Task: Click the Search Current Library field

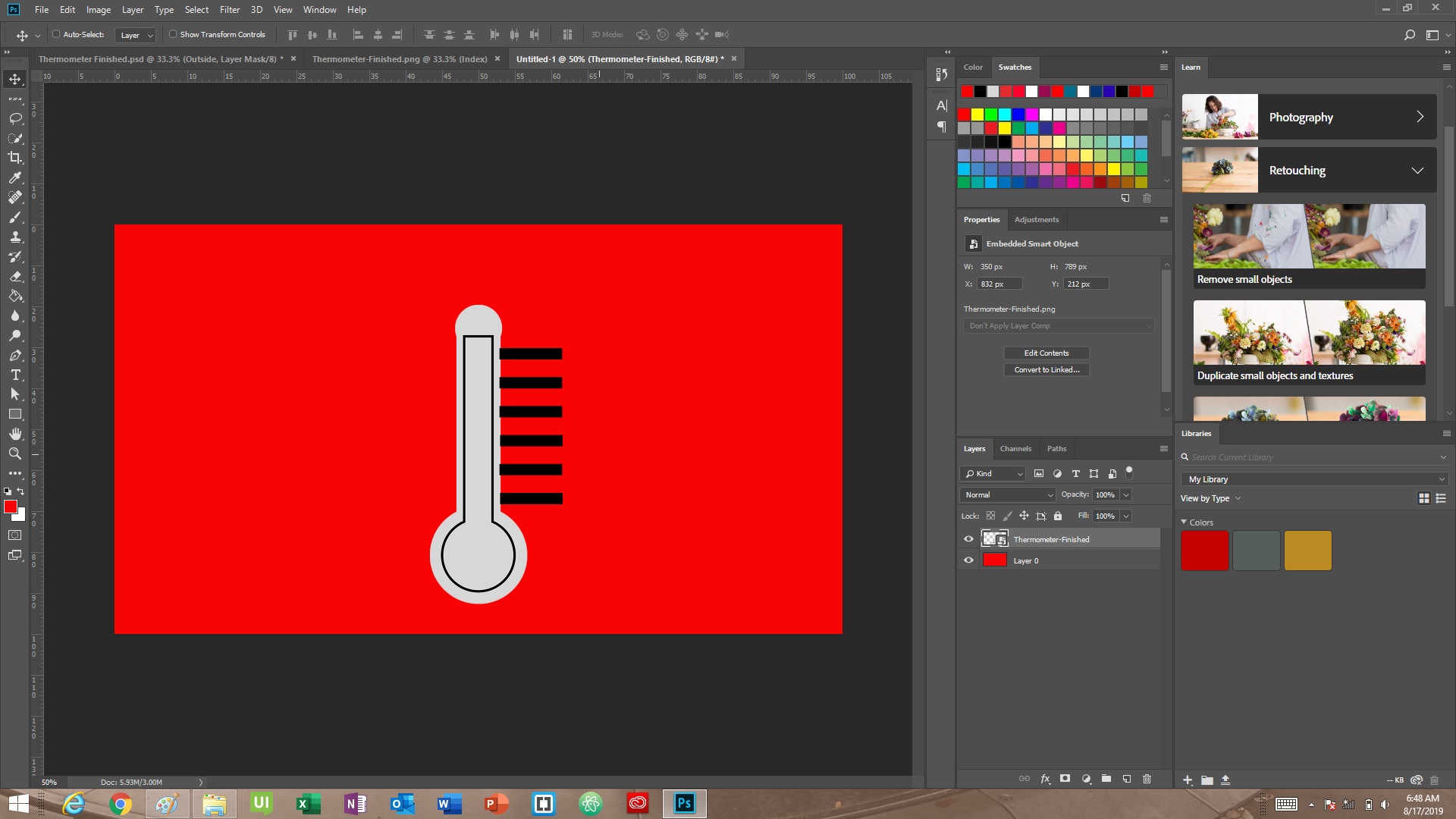Action: pyautogui.click(x=1315, y=457)
